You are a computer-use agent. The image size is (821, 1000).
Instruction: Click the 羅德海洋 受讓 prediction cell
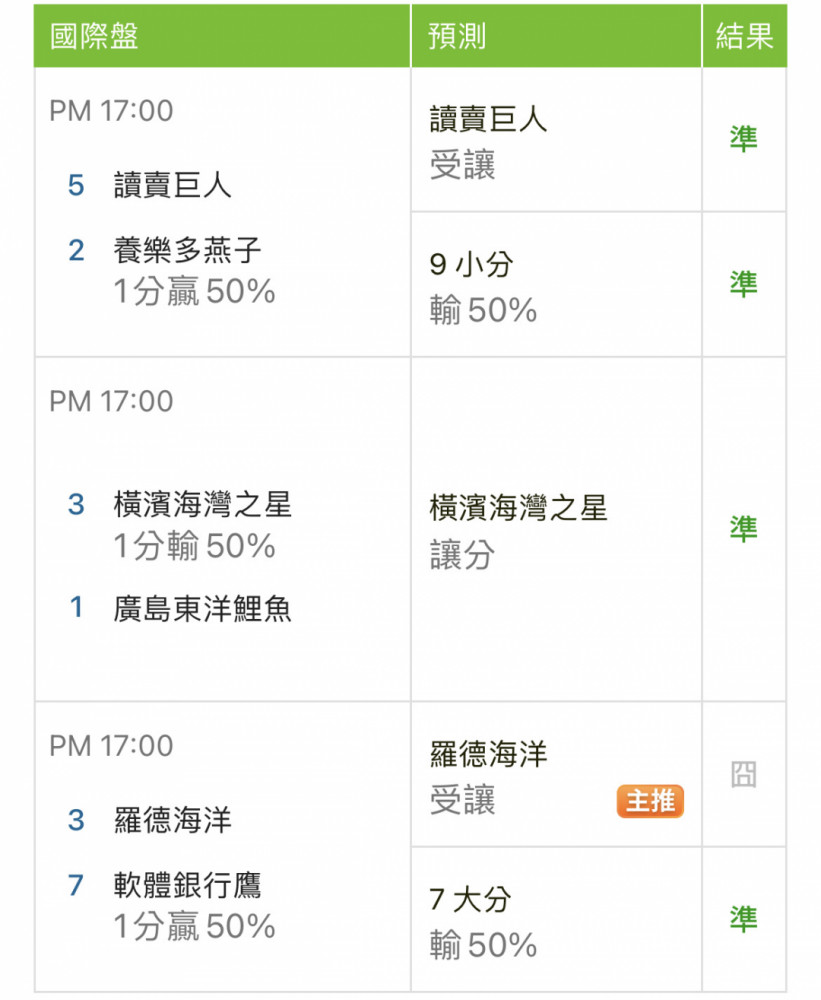[556, 774]
